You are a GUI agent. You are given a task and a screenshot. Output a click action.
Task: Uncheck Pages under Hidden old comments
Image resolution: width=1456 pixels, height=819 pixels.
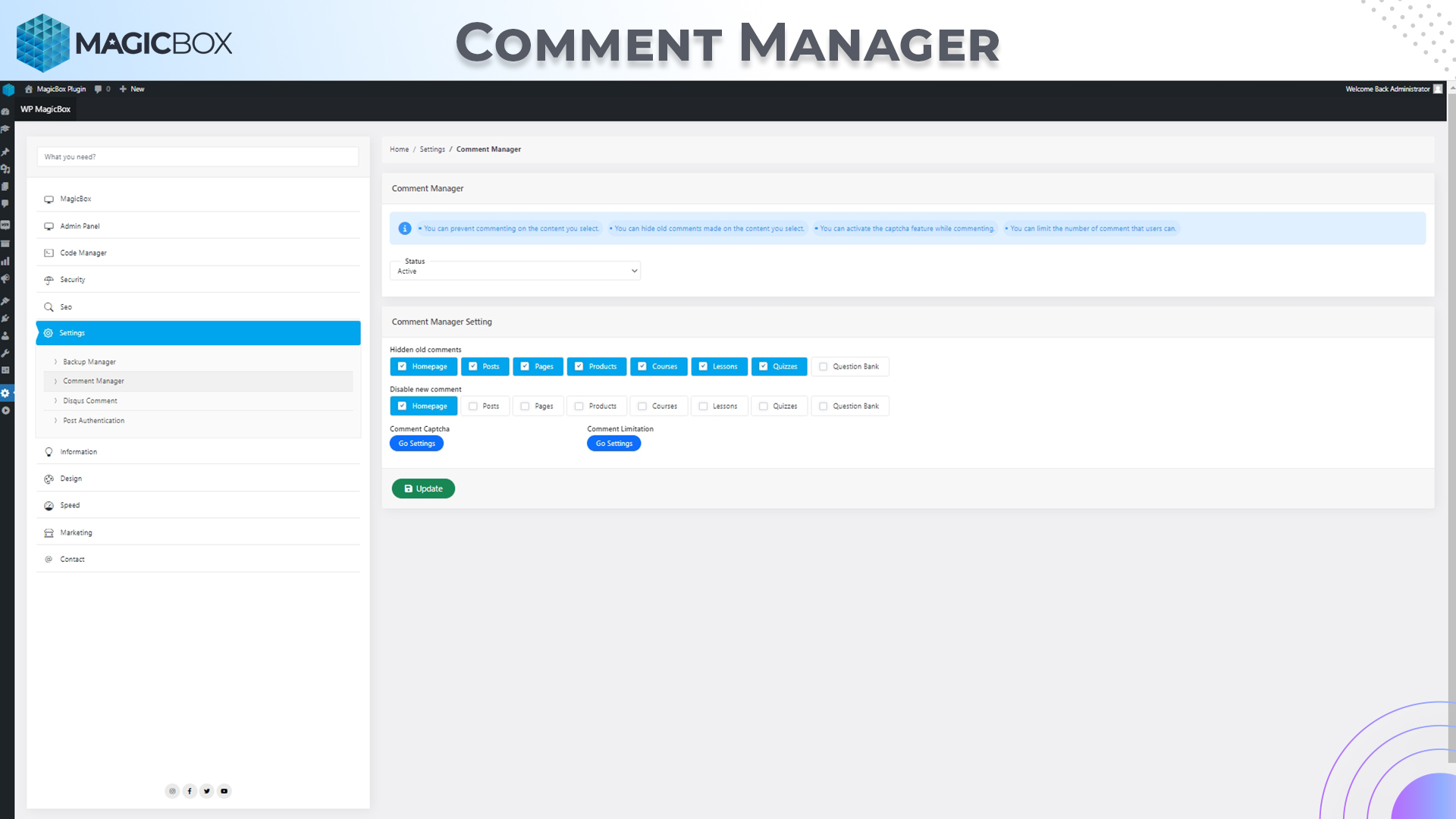coord(525,366)
